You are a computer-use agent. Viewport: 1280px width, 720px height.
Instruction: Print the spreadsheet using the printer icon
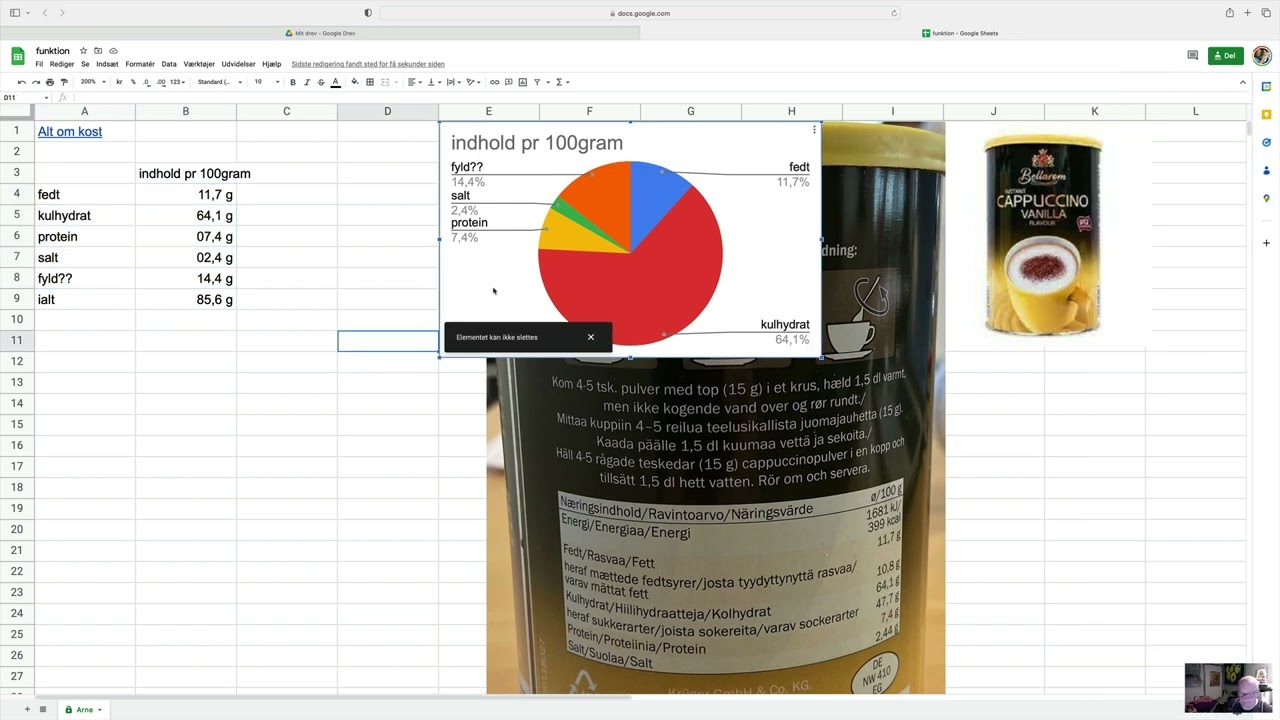[x=50, y=82]
